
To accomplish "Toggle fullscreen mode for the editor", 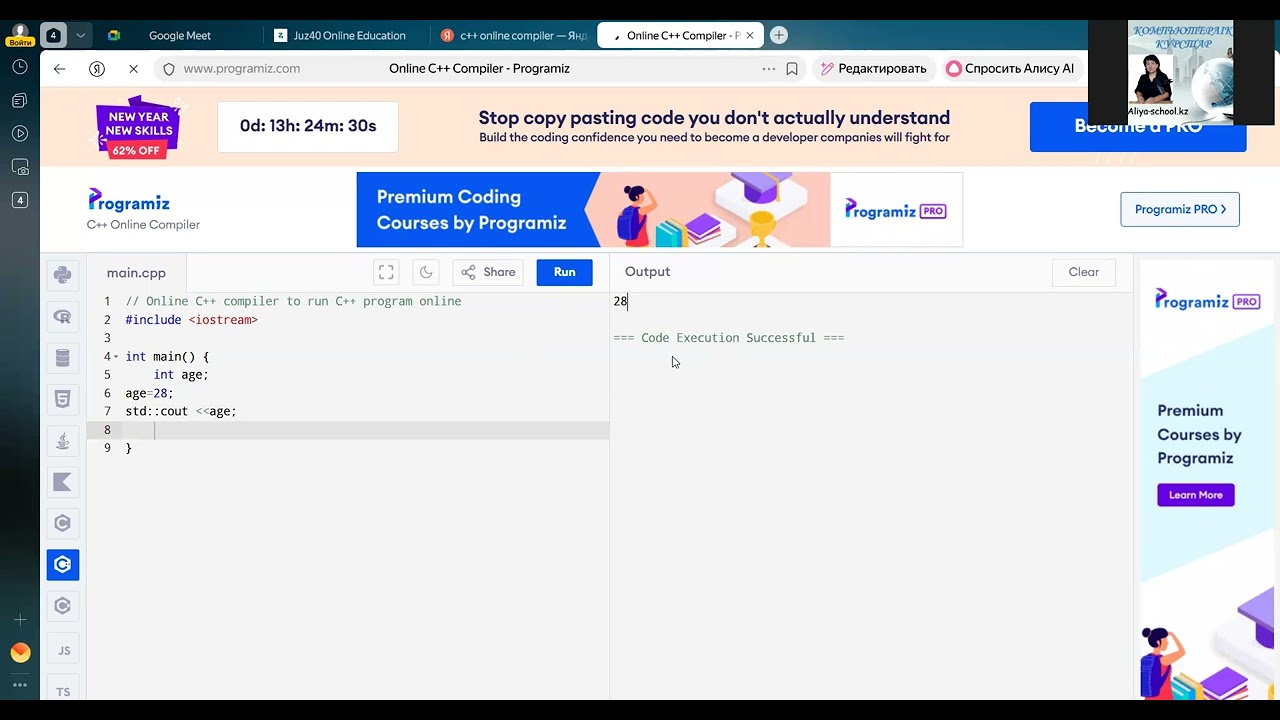I will point(386,272).
